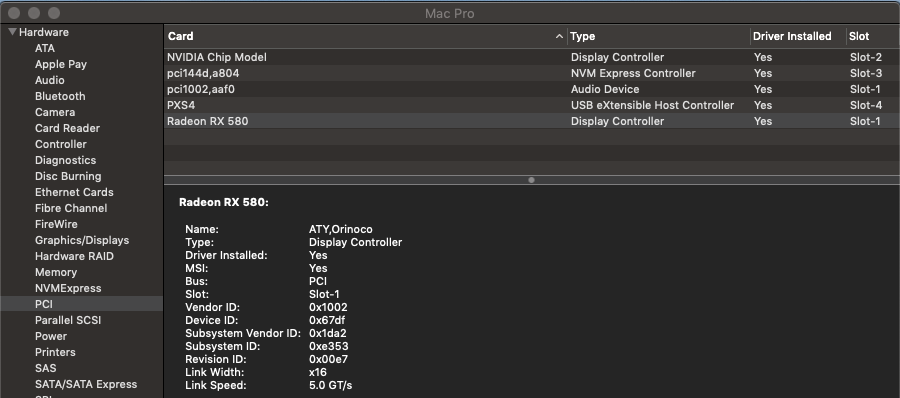Viewport: 900px width, 398px height.
Task: Select ATA in the sidebar
Action: (45, 48)
